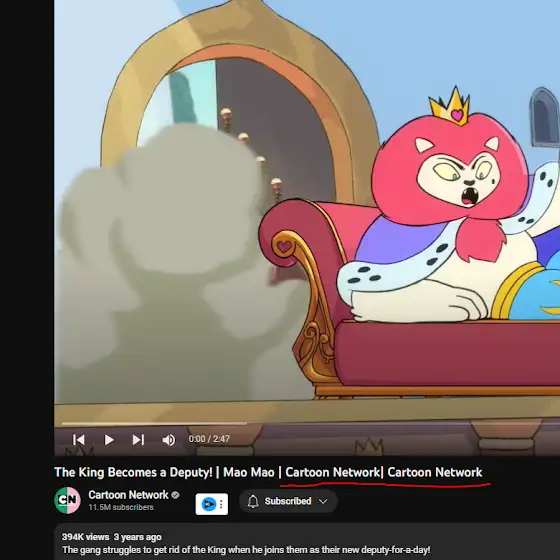Click the notification bell icon
This screenshot has width=560, height=560.
click(x=253, y=501)
